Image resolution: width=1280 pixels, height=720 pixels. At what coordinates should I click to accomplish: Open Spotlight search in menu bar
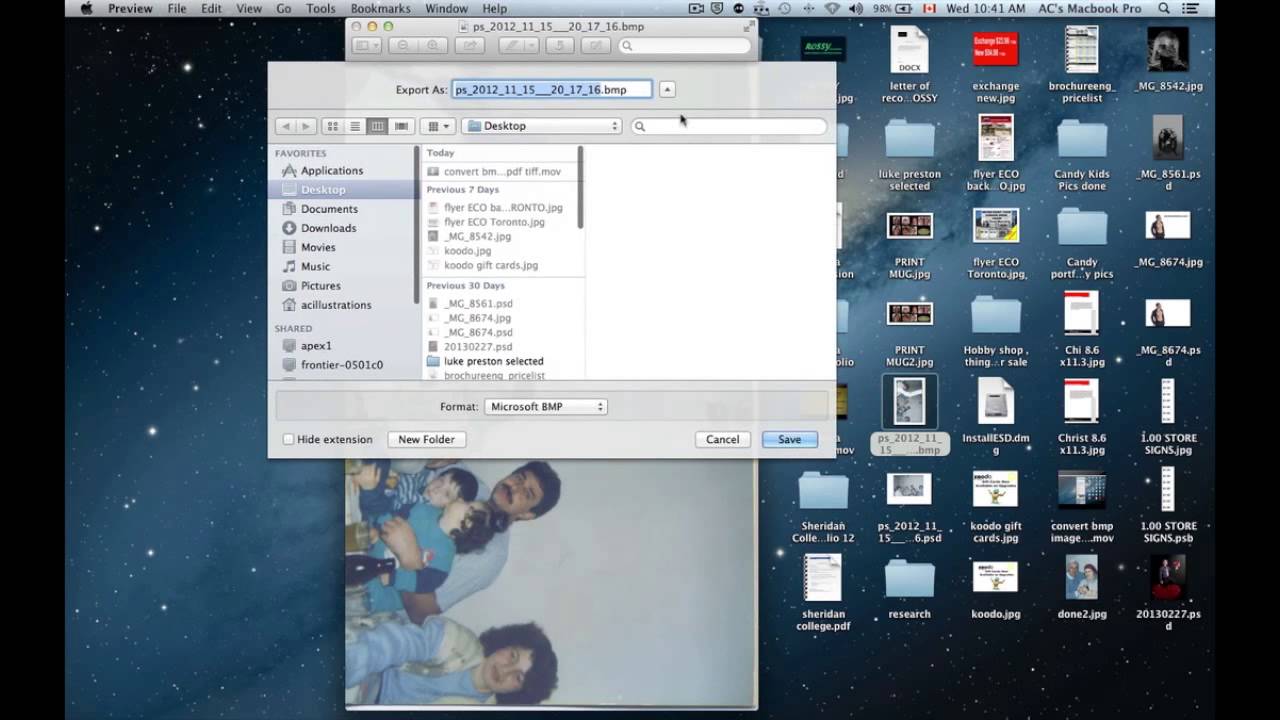[x=1164, y=9]
